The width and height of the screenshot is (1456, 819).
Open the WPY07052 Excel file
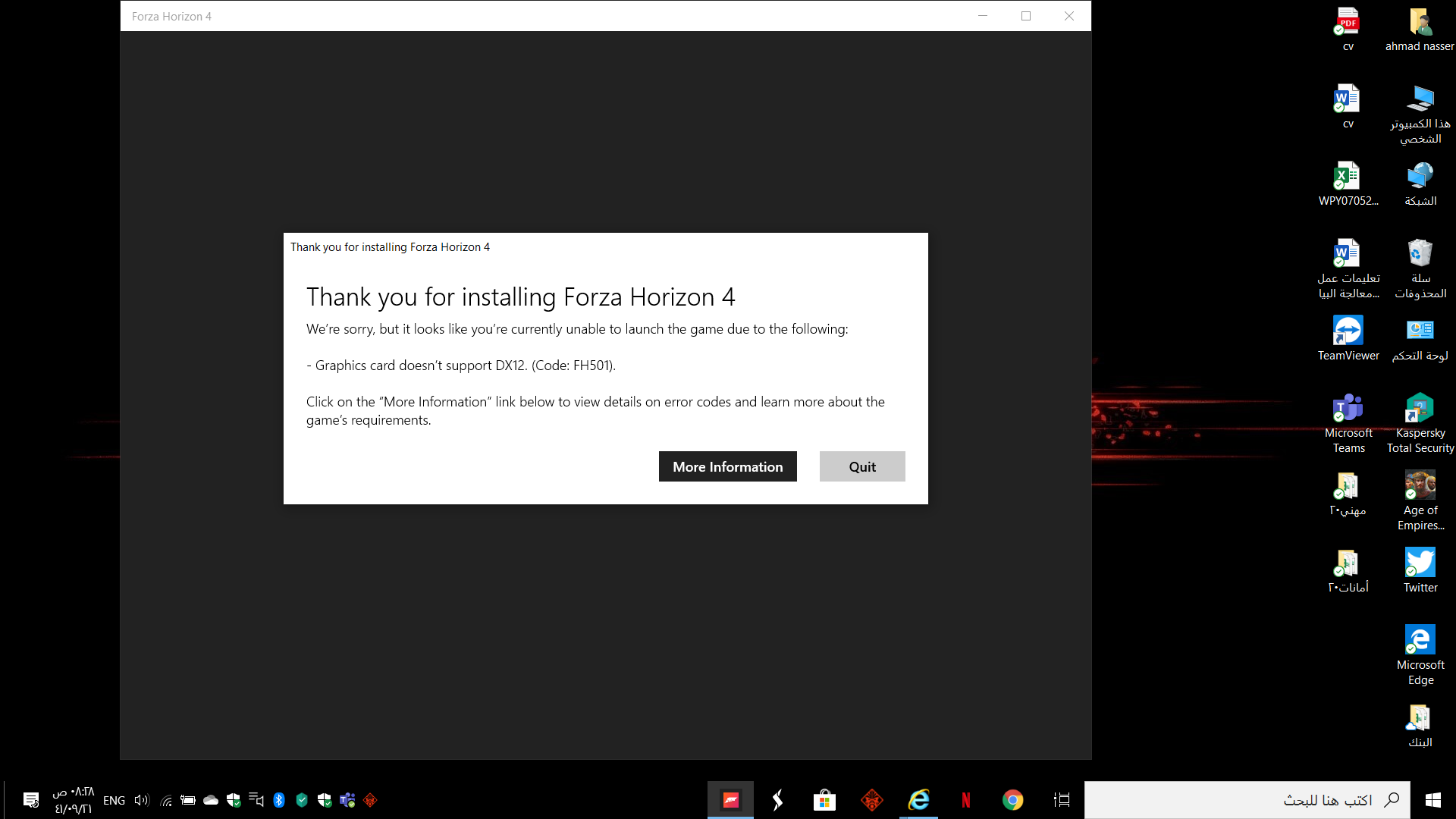(1348, 184)
